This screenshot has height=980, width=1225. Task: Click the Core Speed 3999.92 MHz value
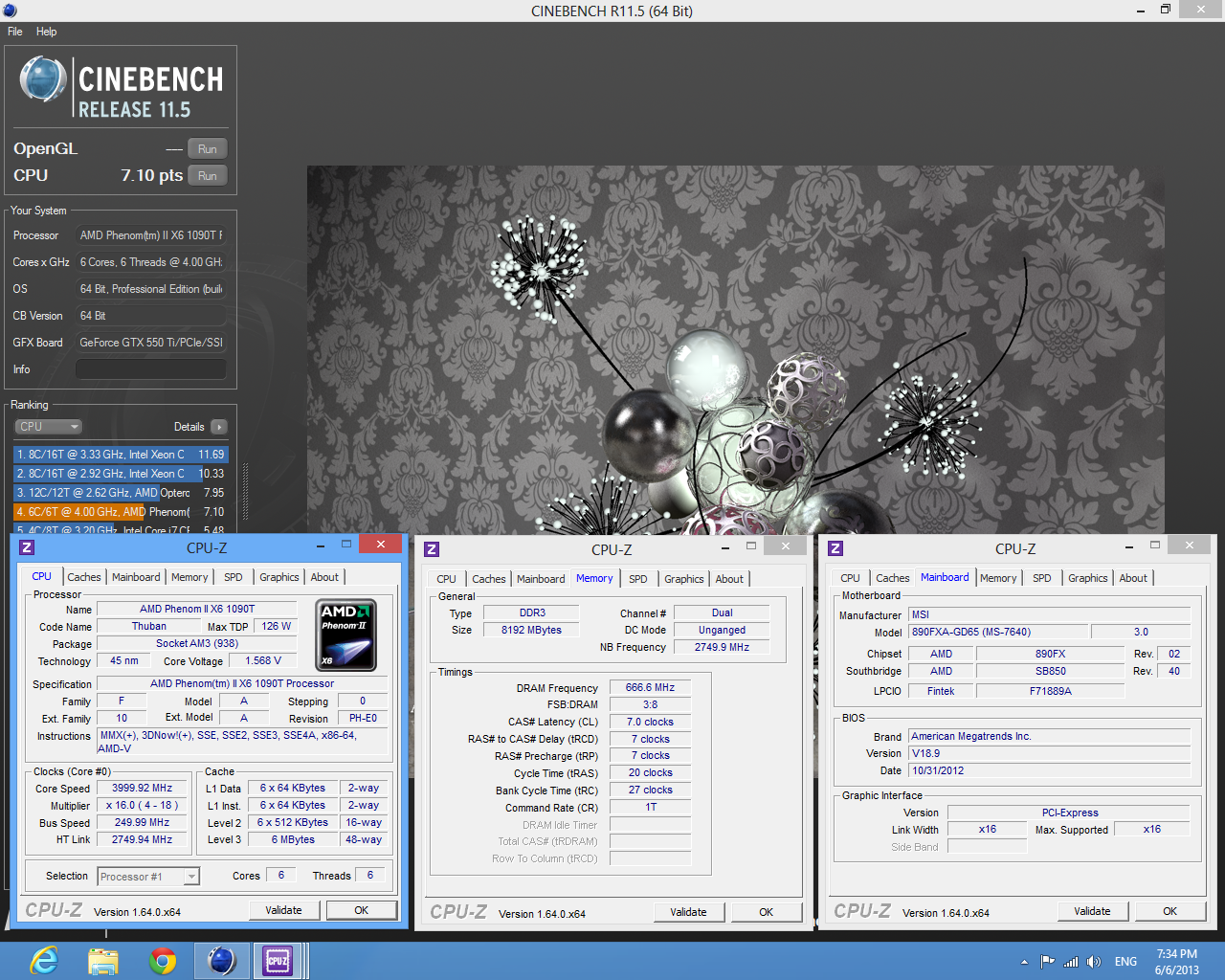pyautogui.click(x=143, y=789)
